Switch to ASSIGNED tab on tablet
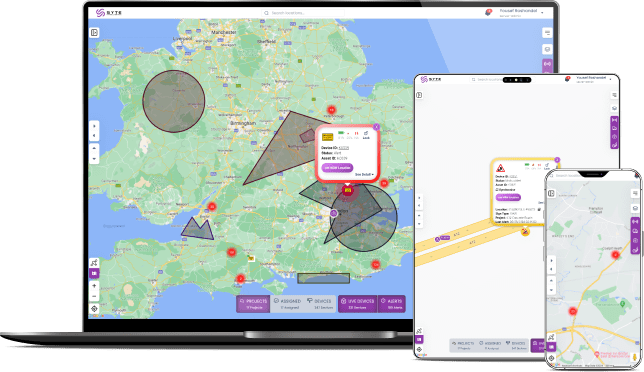Screen dimensions: 644x372 click(491, 345)
